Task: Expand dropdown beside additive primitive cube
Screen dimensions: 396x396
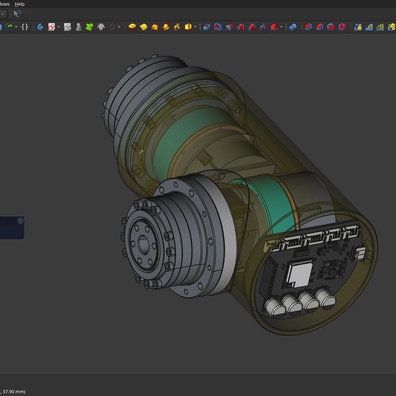Action: coord(195,27)
